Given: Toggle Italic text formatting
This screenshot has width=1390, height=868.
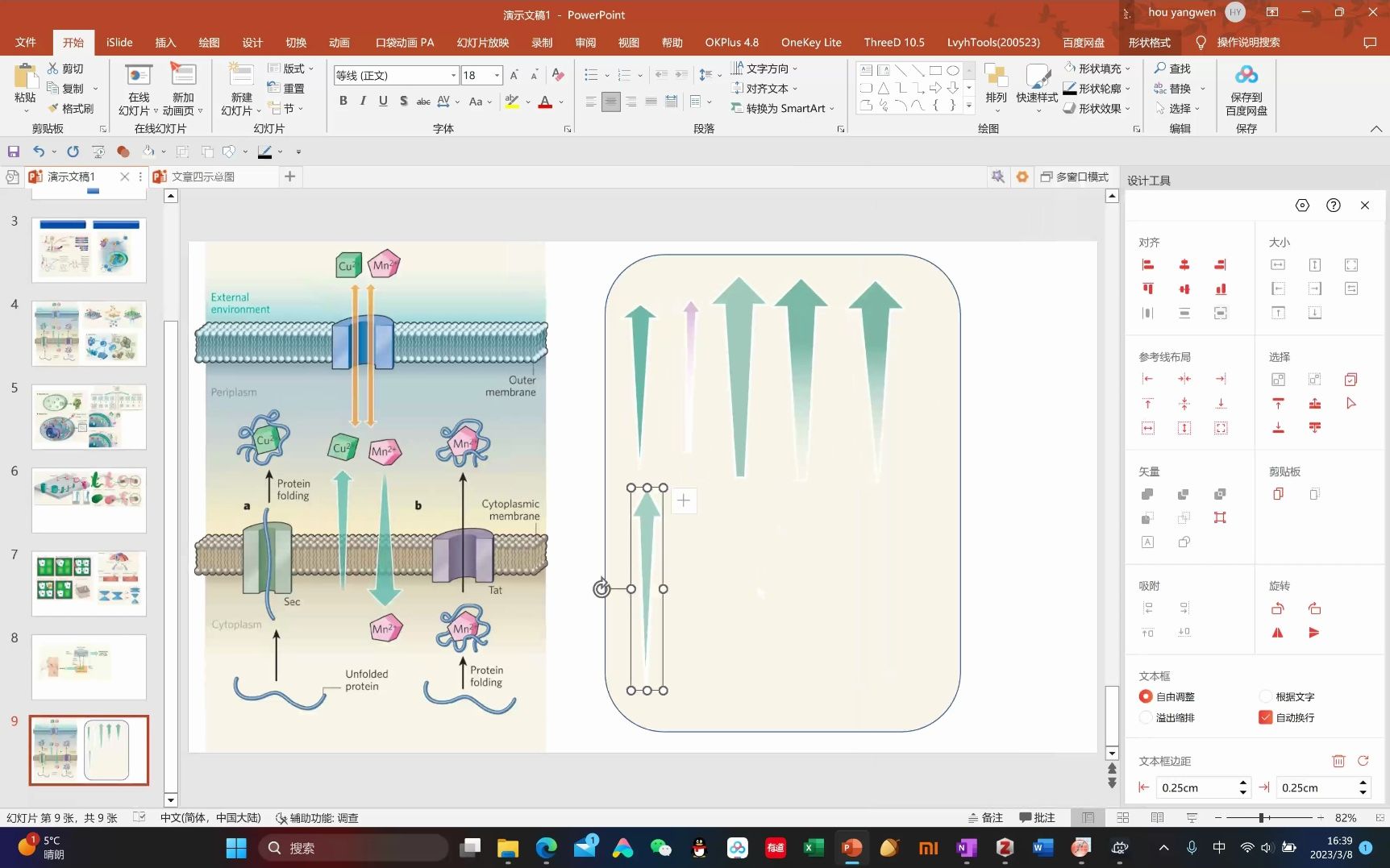Looking at the screenshot, I should (x=363, y=101).
